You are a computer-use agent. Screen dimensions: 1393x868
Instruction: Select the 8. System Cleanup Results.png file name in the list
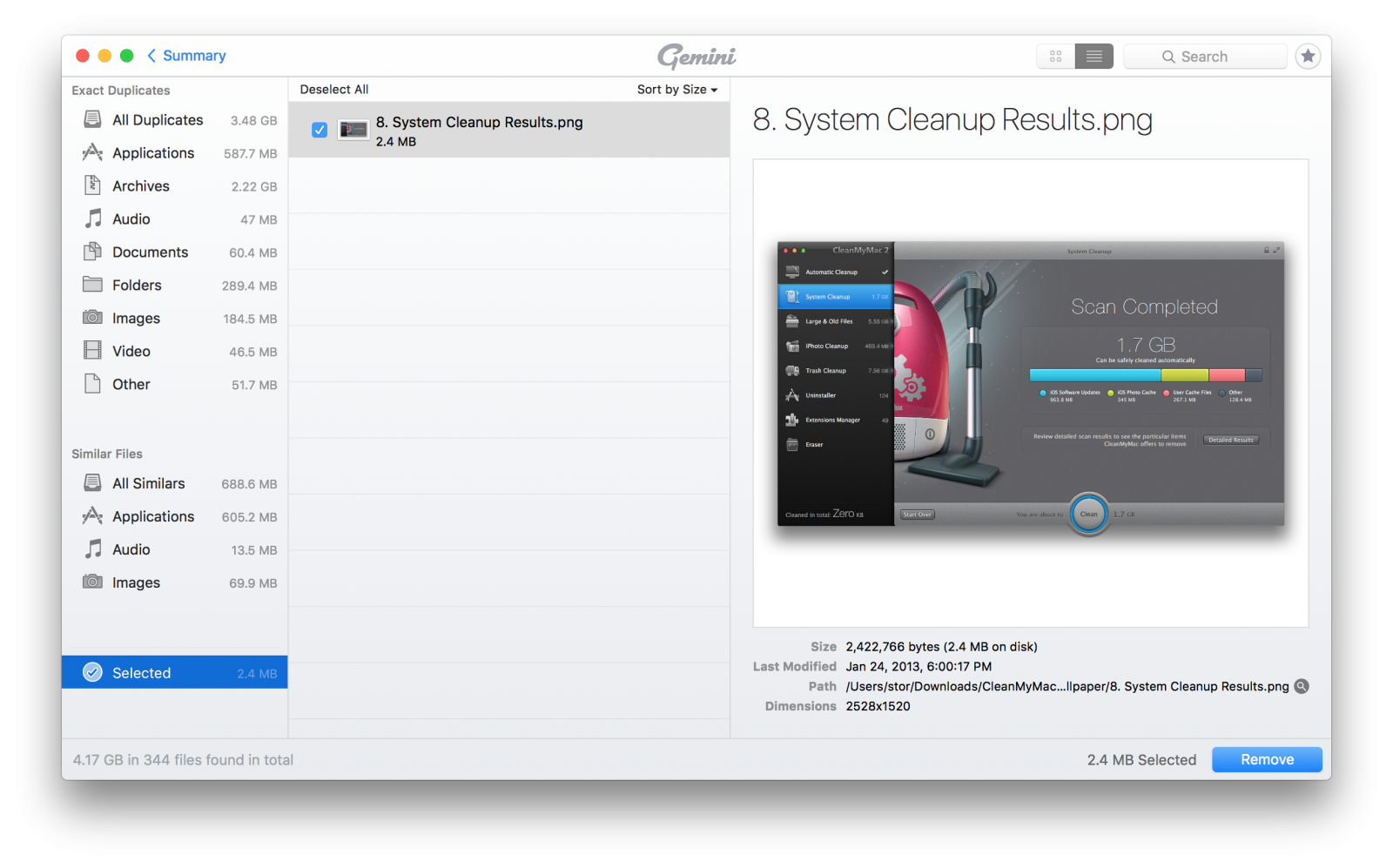480,122
